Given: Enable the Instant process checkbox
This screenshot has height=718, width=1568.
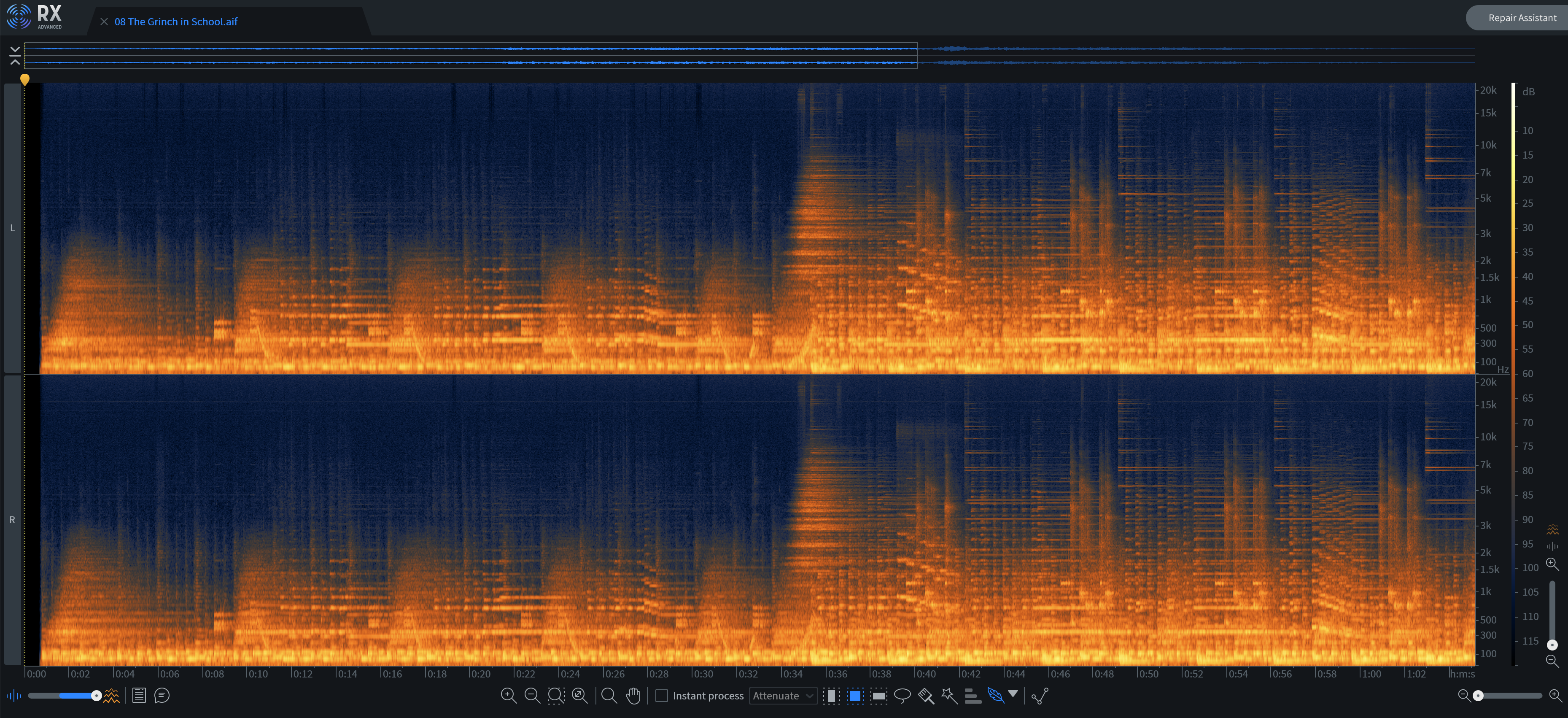Looking at the screenshot, I should pos(662,696).
